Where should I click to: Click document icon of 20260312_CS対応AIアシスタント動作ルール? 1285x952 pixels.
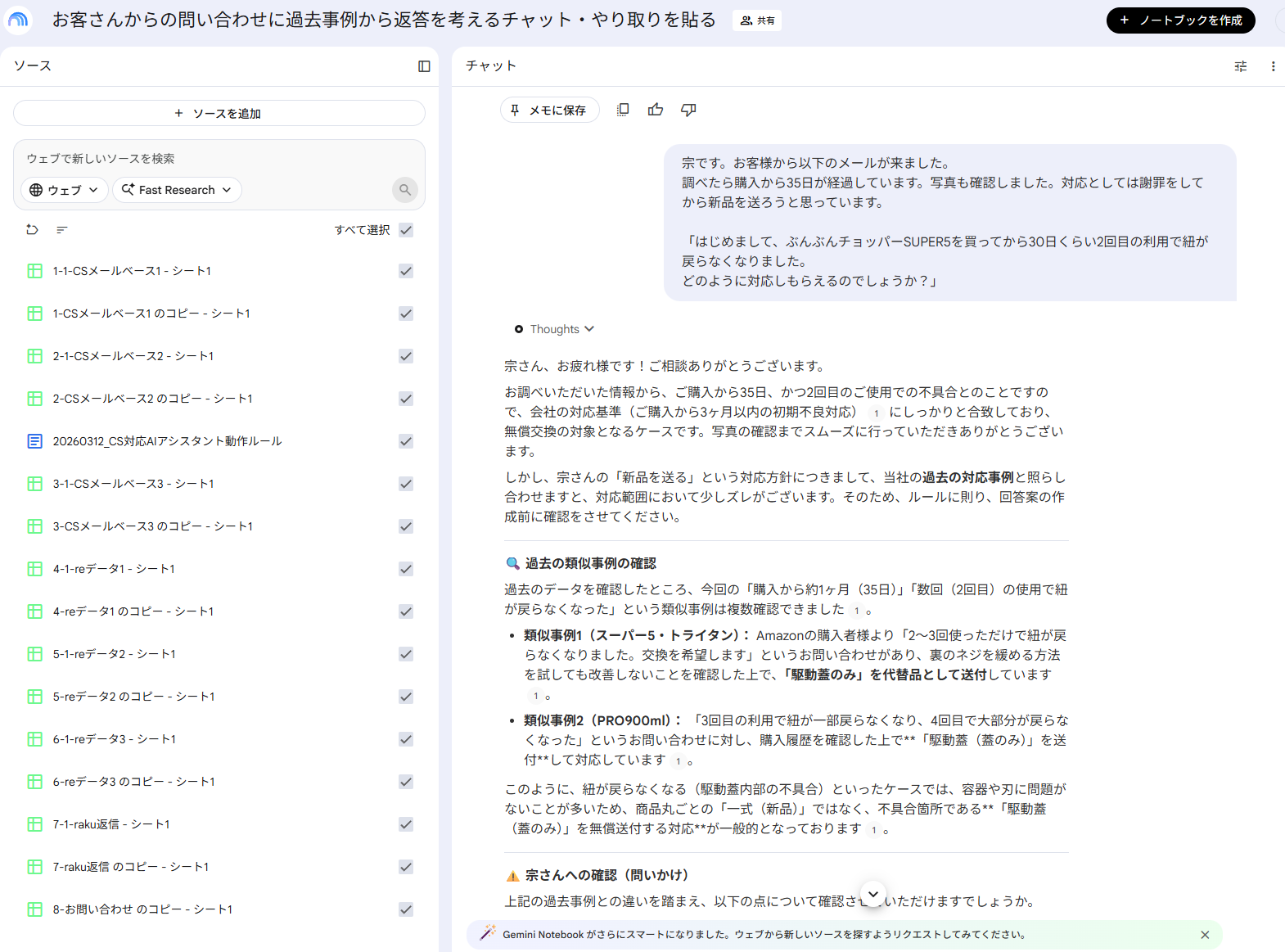pyautogui.click(x=35, y=441)
